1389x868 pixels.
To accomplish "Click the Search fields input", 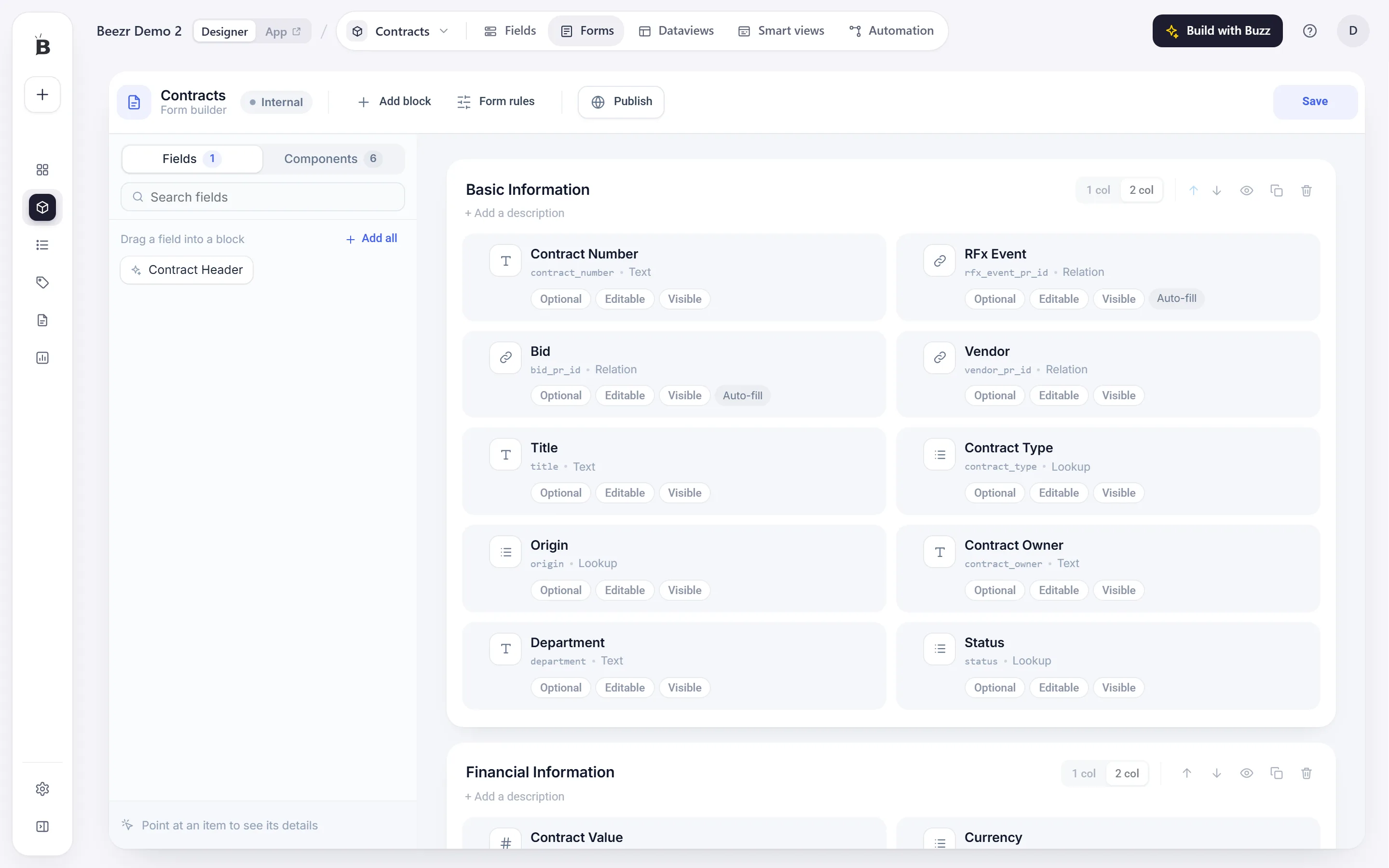I will pyautogui.click(x=263, y=197).
